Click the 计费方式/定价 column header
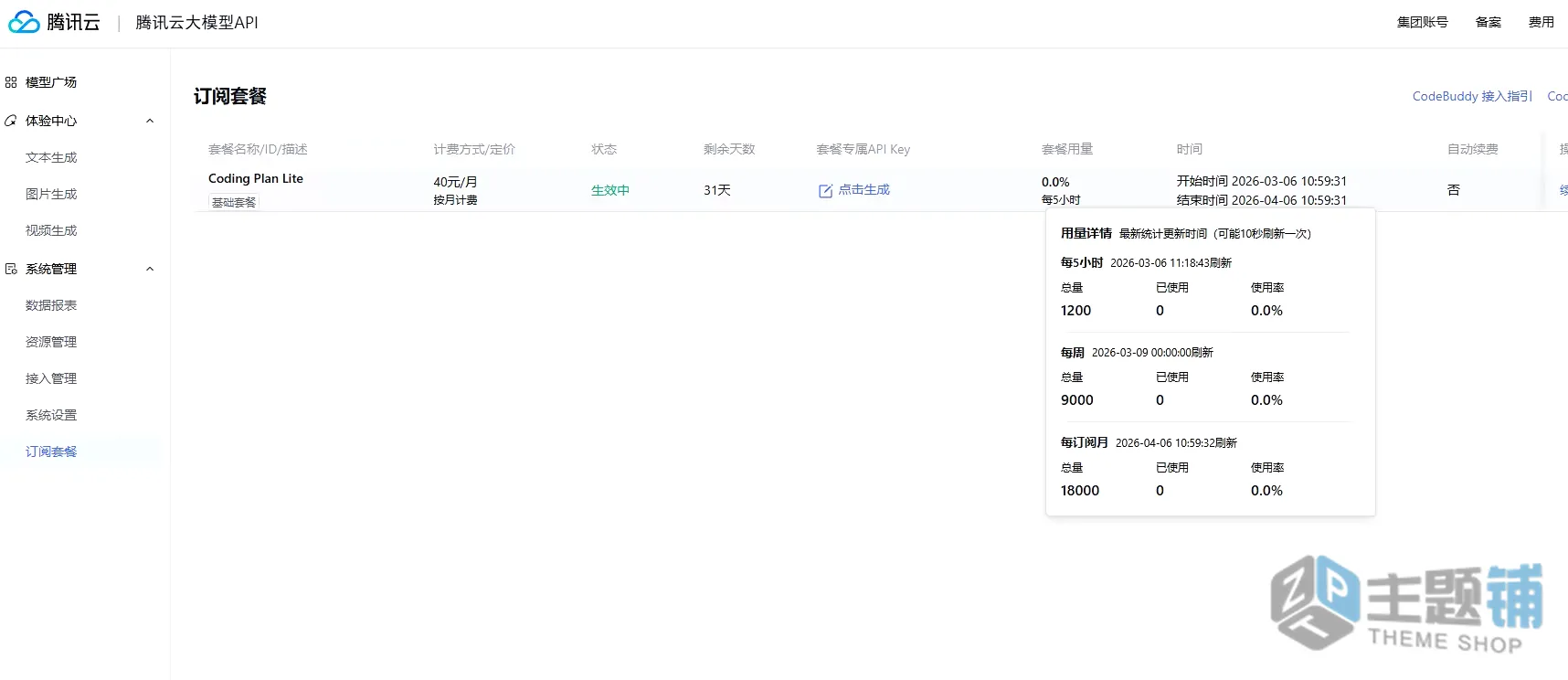The height and width of the screenshot is (680, 1568). click(x=474, y=149)
